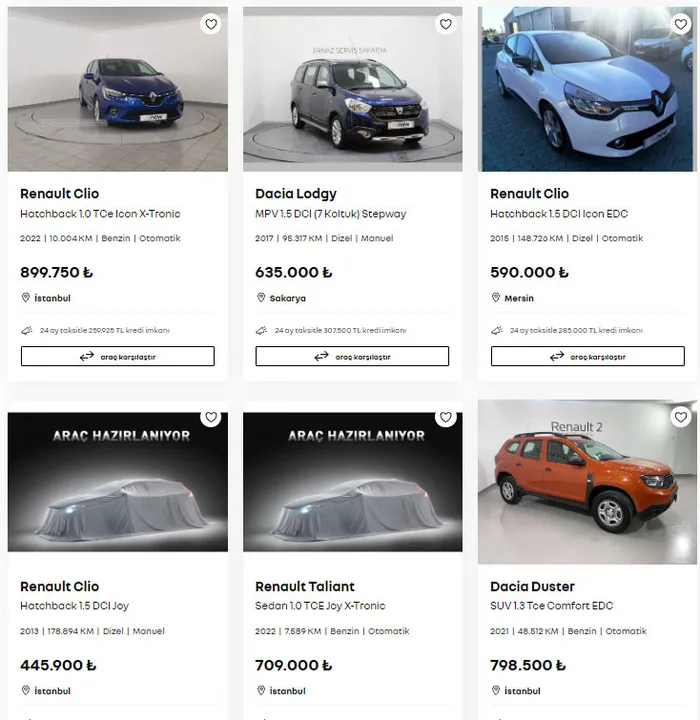This screenshot has width=700, height=720.
Task: Favorite the Renault Clio 1.5 DCI Joy listing
Action: [x=211, y=417]
